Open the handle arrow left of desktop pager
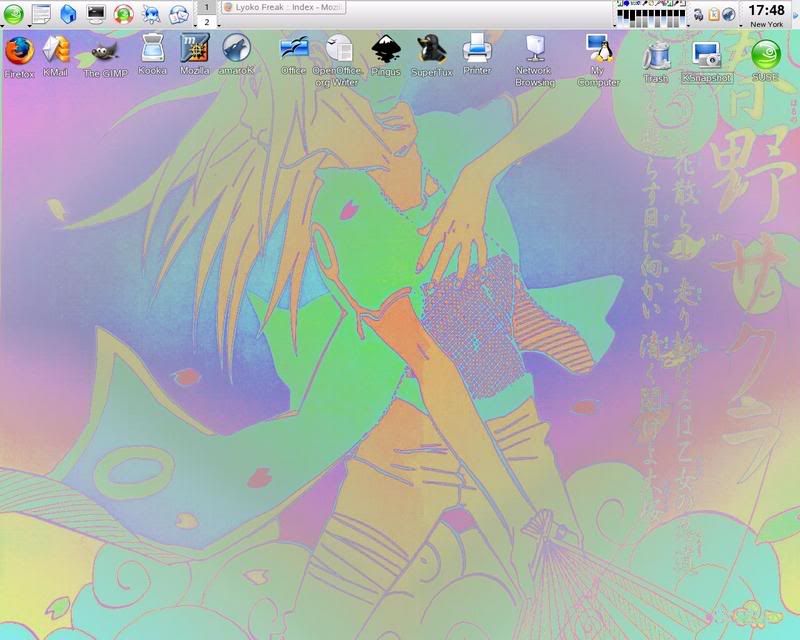Viewport: 800px width, 640px height. (195, 26)
